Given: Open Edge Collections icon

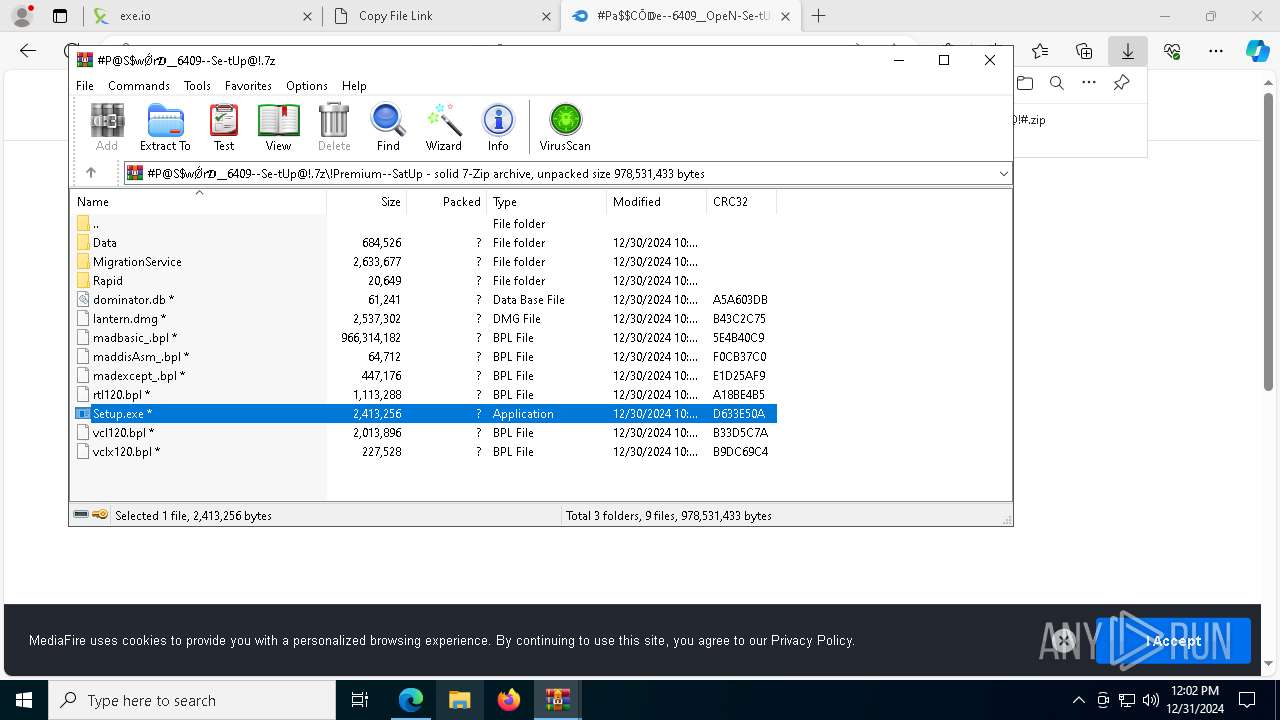Looking at the screenshot, I should [1084, 51].
